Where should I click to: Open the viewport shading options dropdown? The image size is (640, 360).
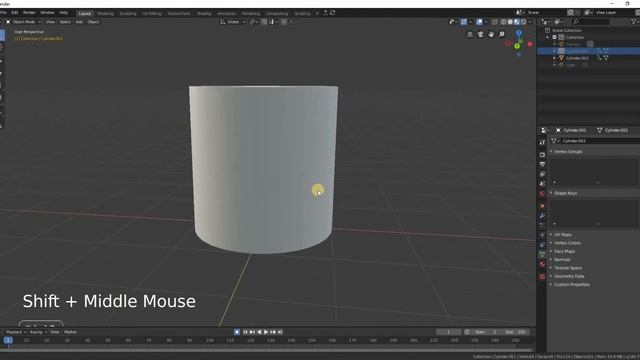pyautogui.click(x=530, y=22)
